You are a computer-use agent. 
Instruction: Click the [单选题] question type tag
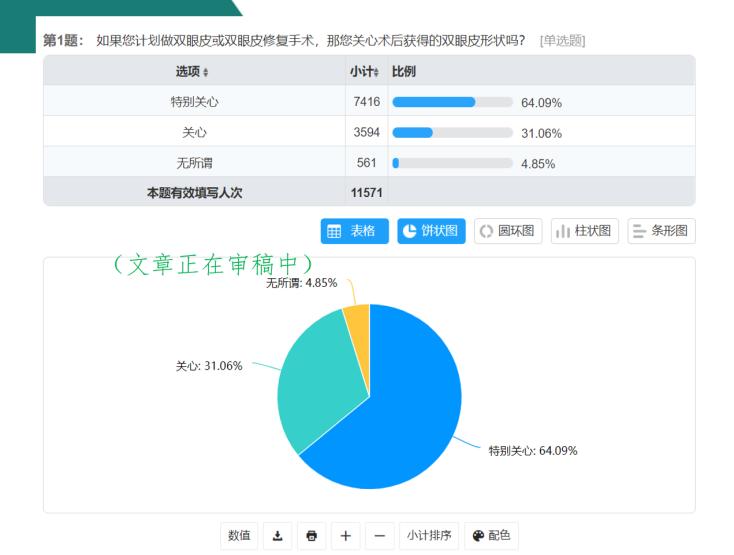562,41
